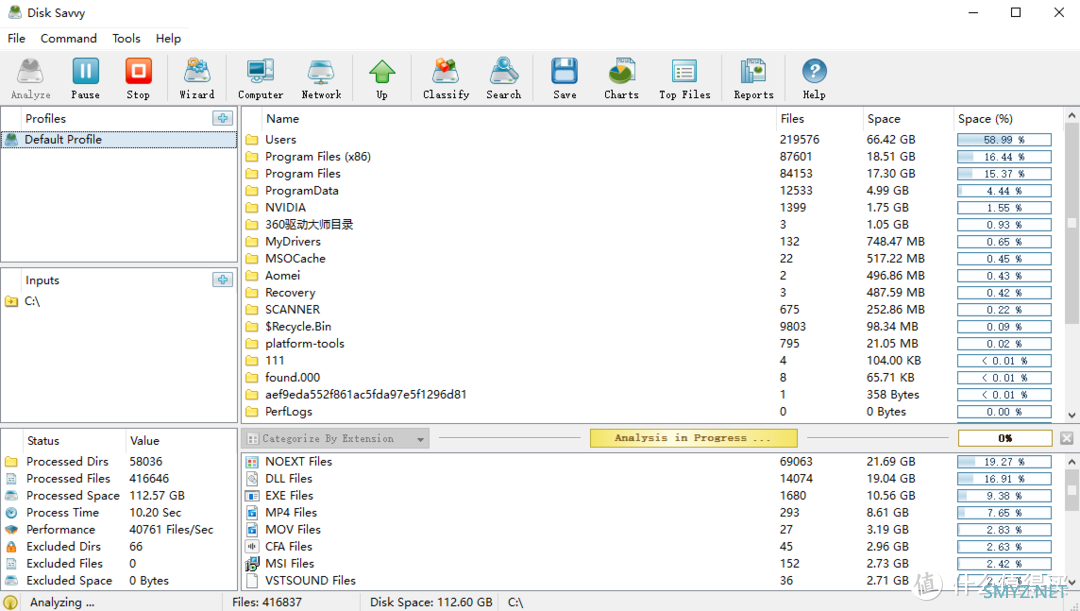Select the PerfLogs folder row
Screen dimensions: 1080x611
coord(653,411)
